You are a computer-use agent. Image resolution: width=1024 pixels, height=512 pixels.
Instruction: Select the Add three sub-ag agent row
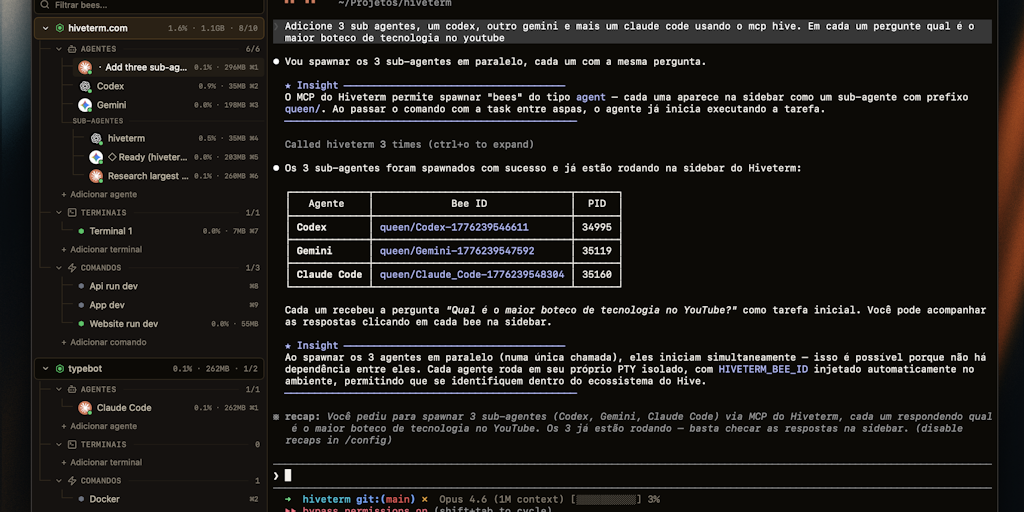click(x=168, y=67)
